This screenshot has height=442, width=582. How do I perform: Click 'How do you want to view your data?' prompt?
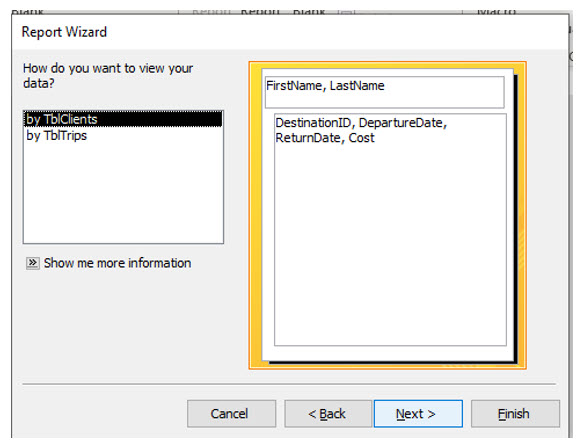click(108, 76)
